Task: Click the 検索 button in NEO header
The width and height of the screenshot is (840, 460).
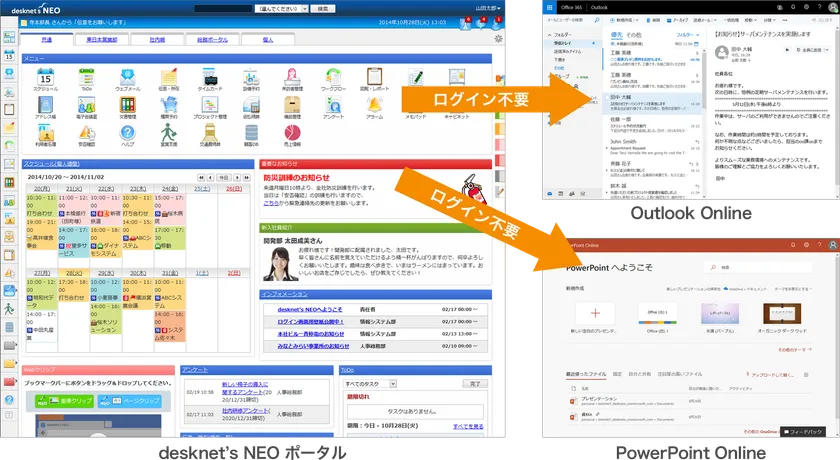Action: [x=322, y=9]
